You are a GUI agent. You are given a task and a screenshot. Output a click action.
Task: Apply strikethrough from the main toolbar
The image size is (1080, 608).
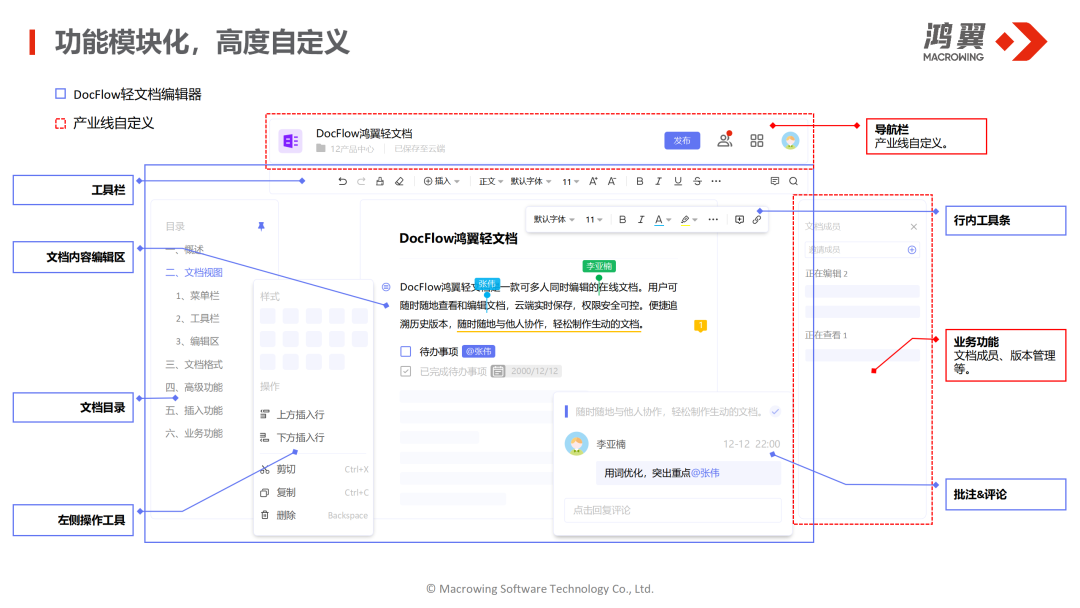[x=697, y=181]
